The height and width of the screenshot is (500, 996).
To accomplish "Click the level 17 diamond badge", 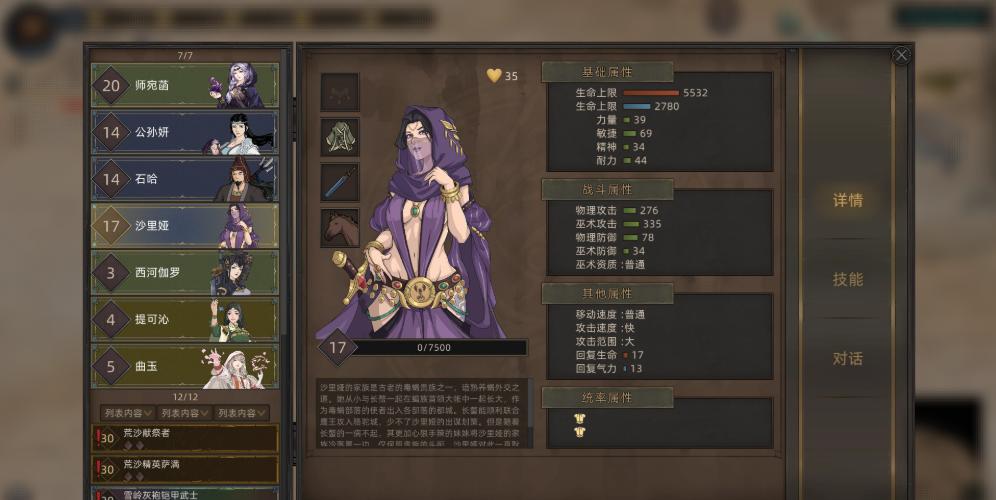I will [x=337, y=348].
